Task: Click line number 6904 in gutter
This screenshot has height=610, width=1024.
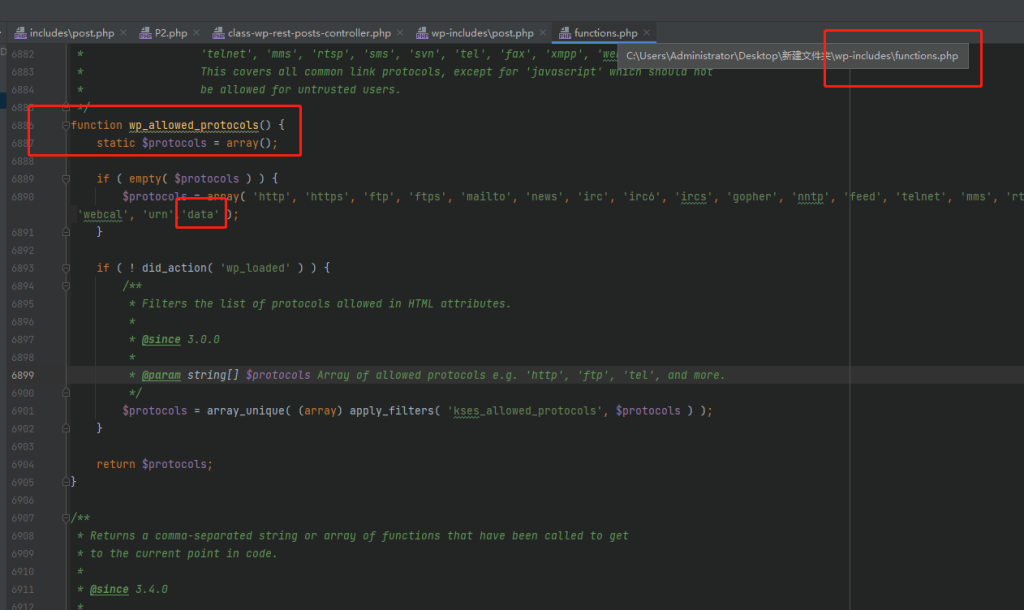Action: coord(22,464)
